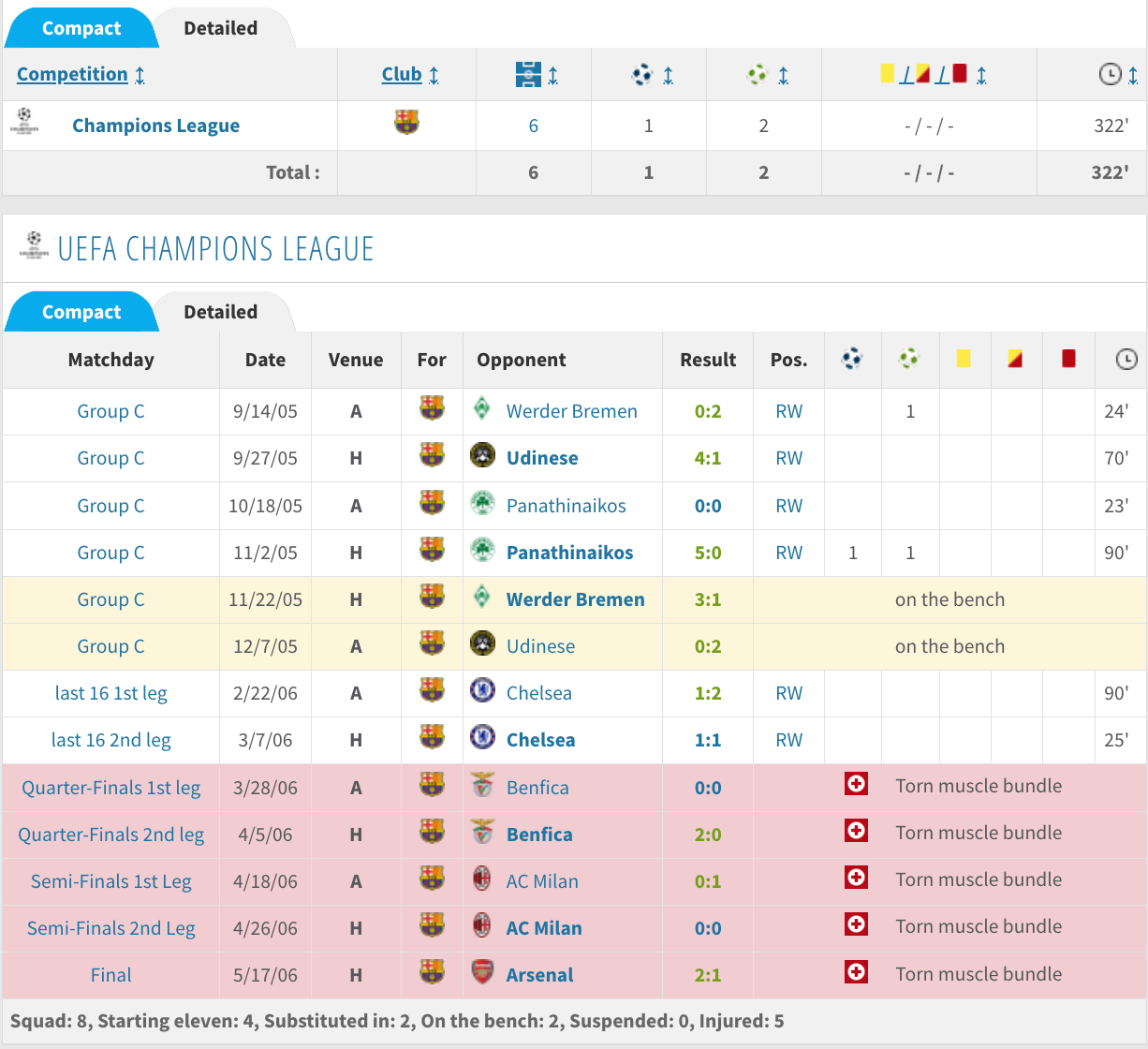
Task: Open the 0:2 result against Werder Bremen
Action: pyautogui.click(x=708, y=411)
